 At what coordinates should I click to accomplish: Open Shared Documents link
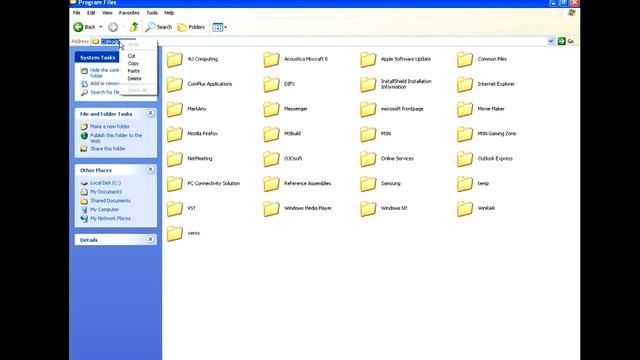105,201
